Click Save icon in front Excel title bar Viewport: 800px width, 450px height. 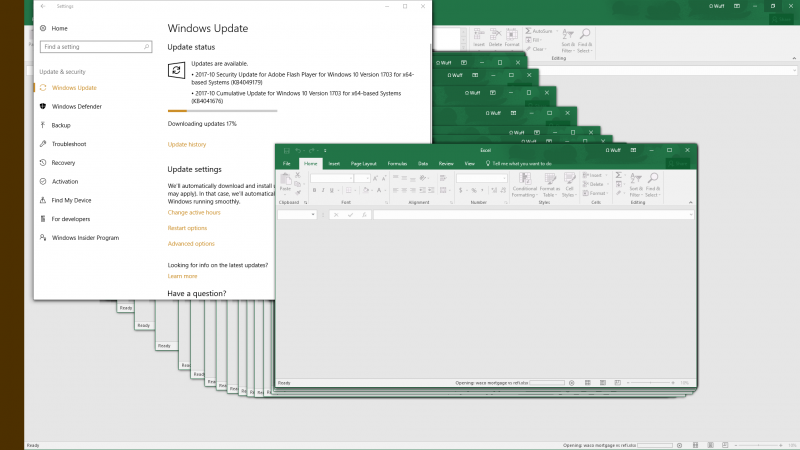coord(285,150)
